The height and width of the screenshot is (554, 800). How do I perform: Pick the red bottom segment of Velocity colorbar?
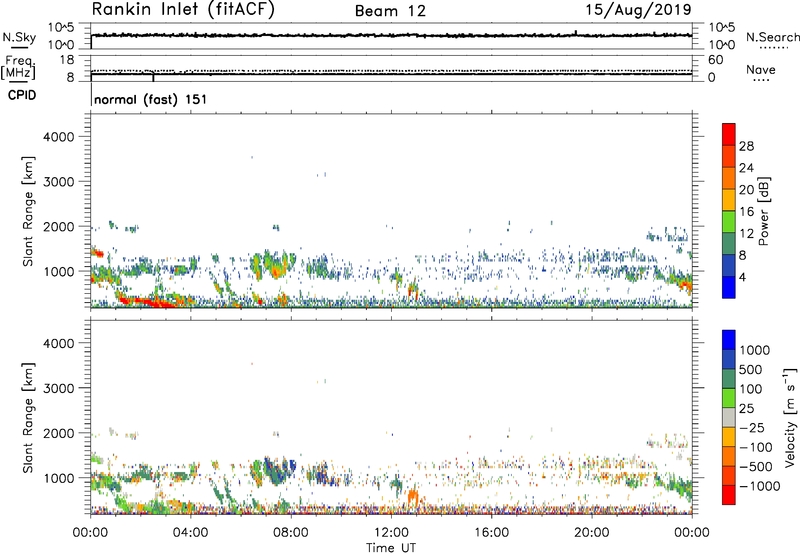(x=729, y=495)
